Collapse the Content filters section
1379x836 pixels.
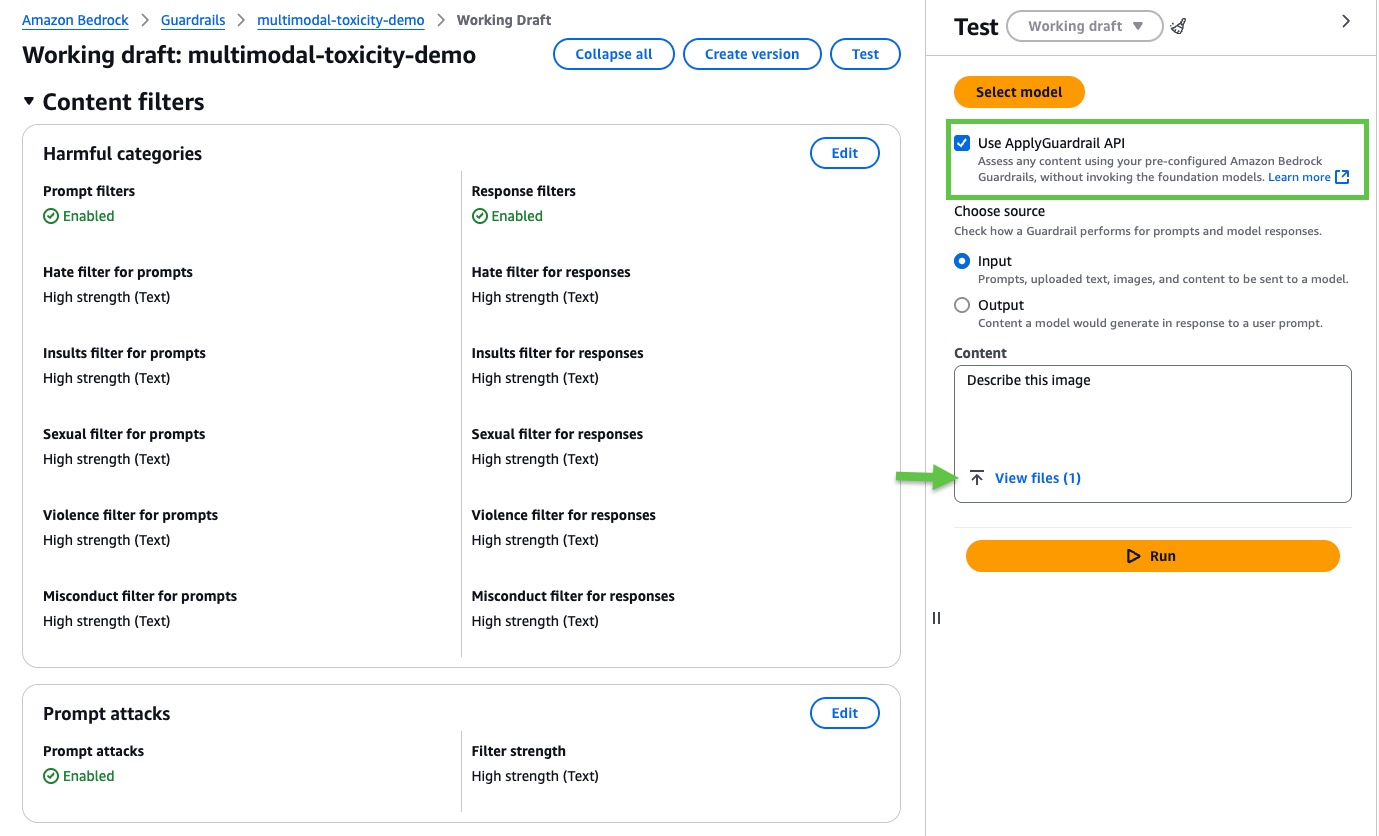tap(29, 101)
